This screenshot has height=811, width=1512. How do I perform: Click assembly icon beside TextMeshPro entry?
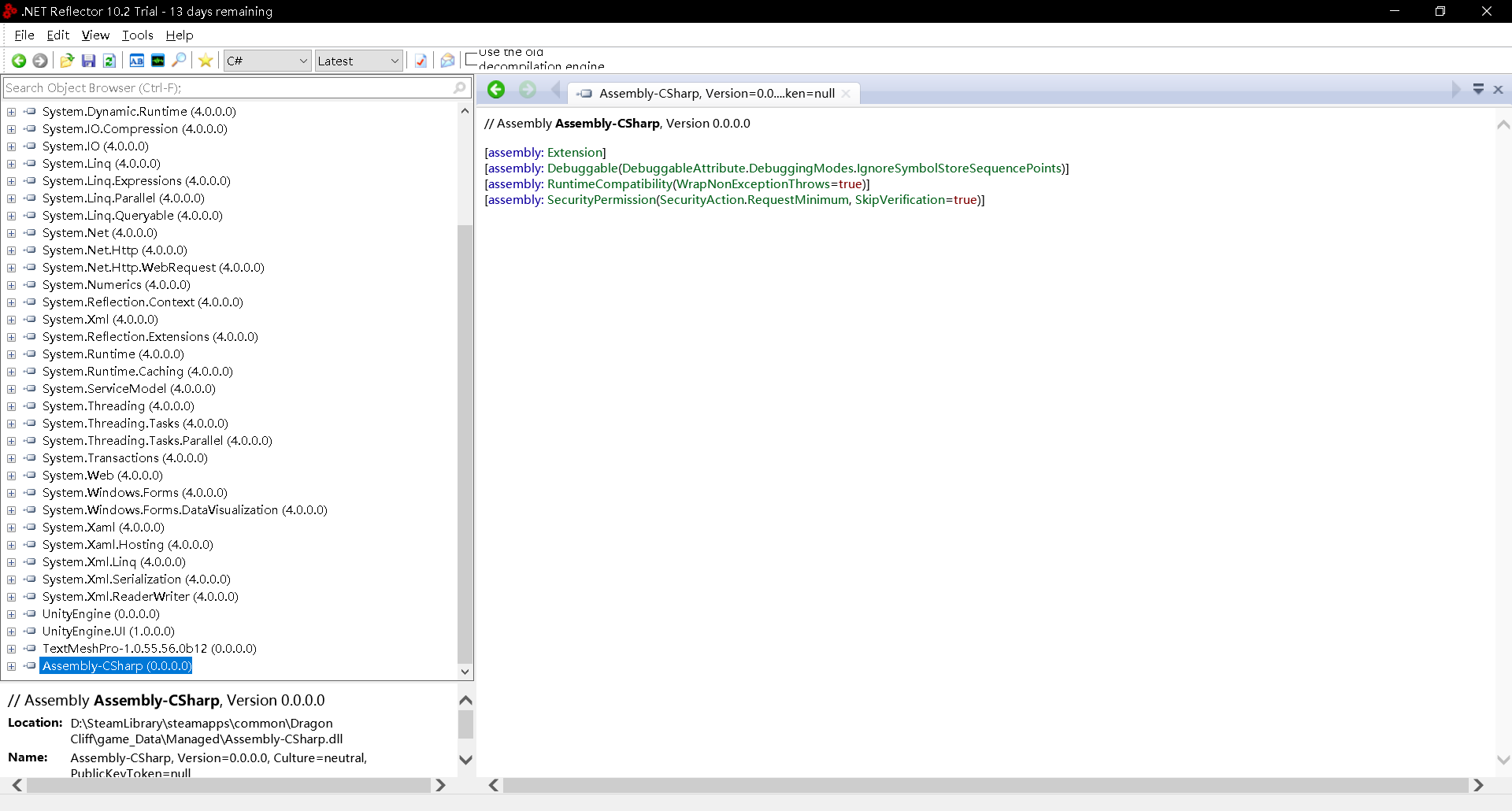(30, 648)
